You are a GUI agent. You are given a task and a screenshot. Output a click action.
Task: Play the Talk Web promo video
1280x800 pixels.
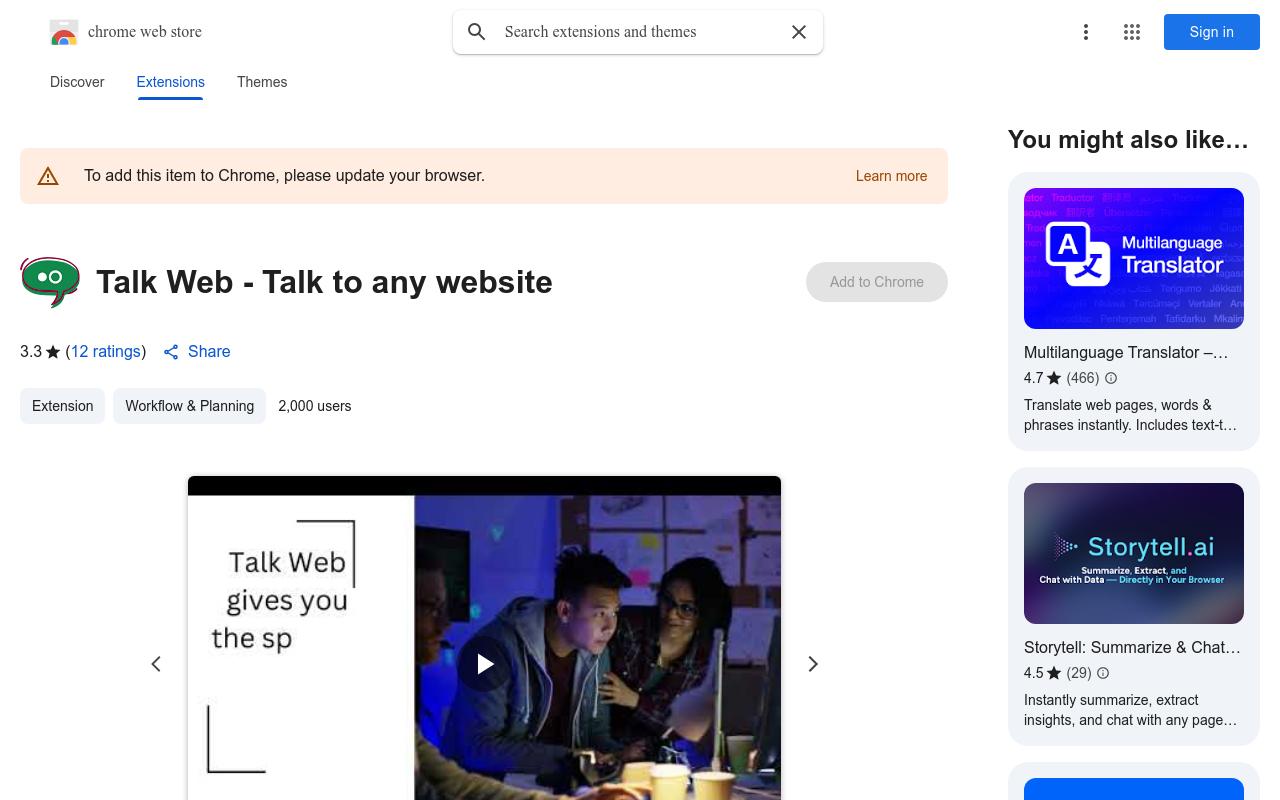[484, 664]
